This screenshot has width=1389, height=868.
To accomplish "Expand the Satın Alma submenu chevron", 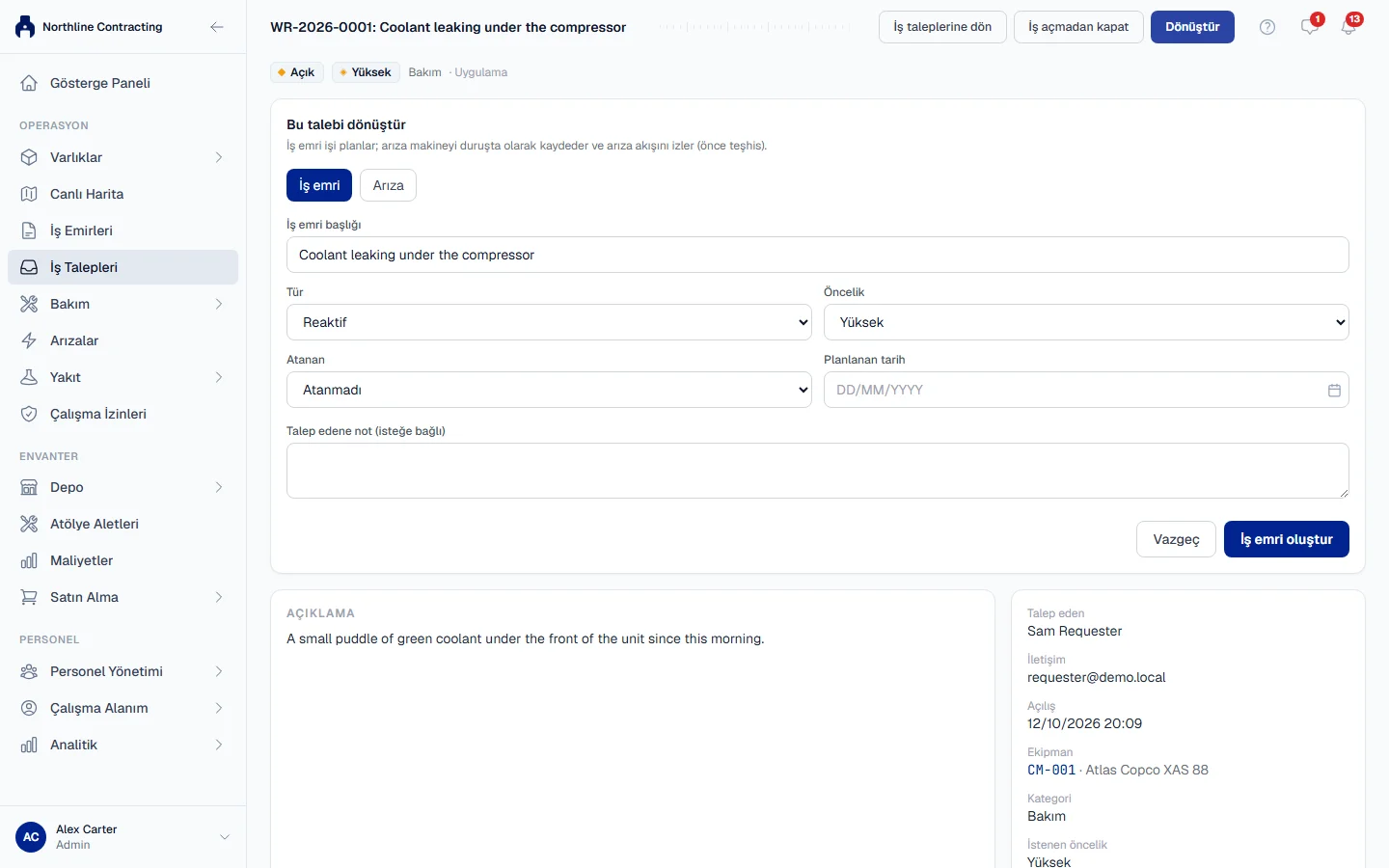I will coord(219,597).
